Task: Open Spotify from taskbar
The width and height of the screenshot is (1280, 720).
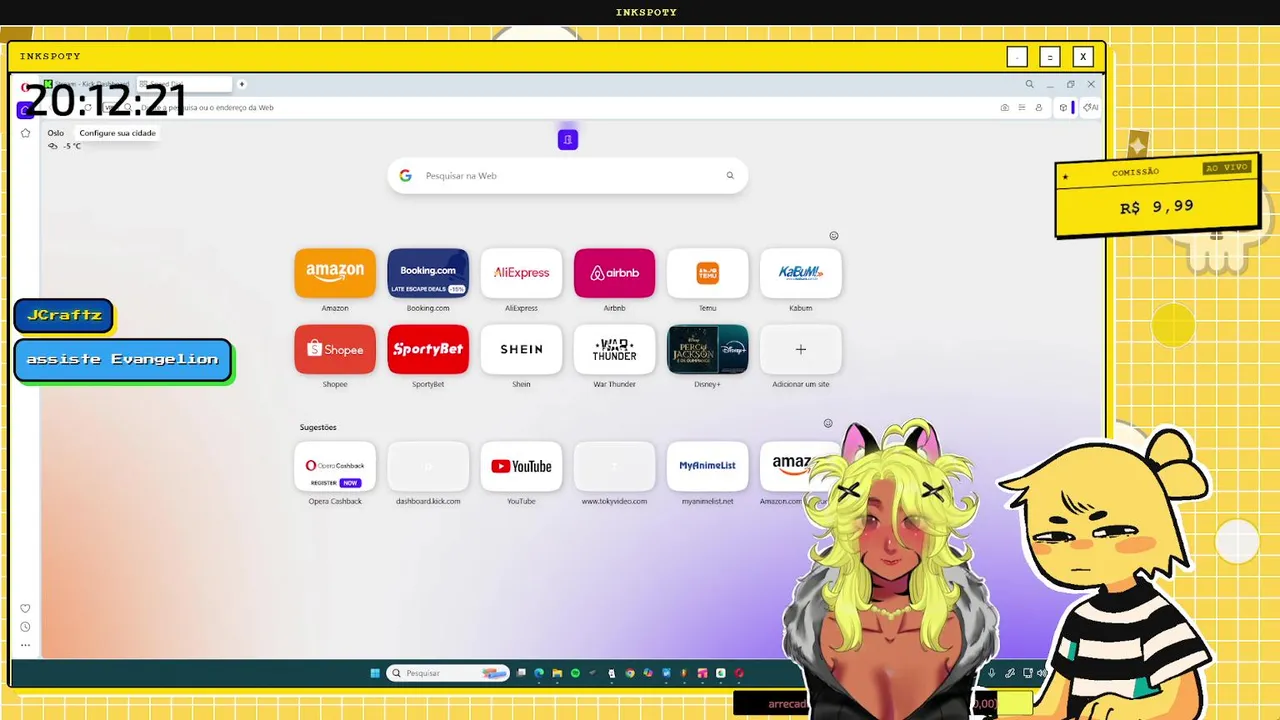Action: point(575,673)
